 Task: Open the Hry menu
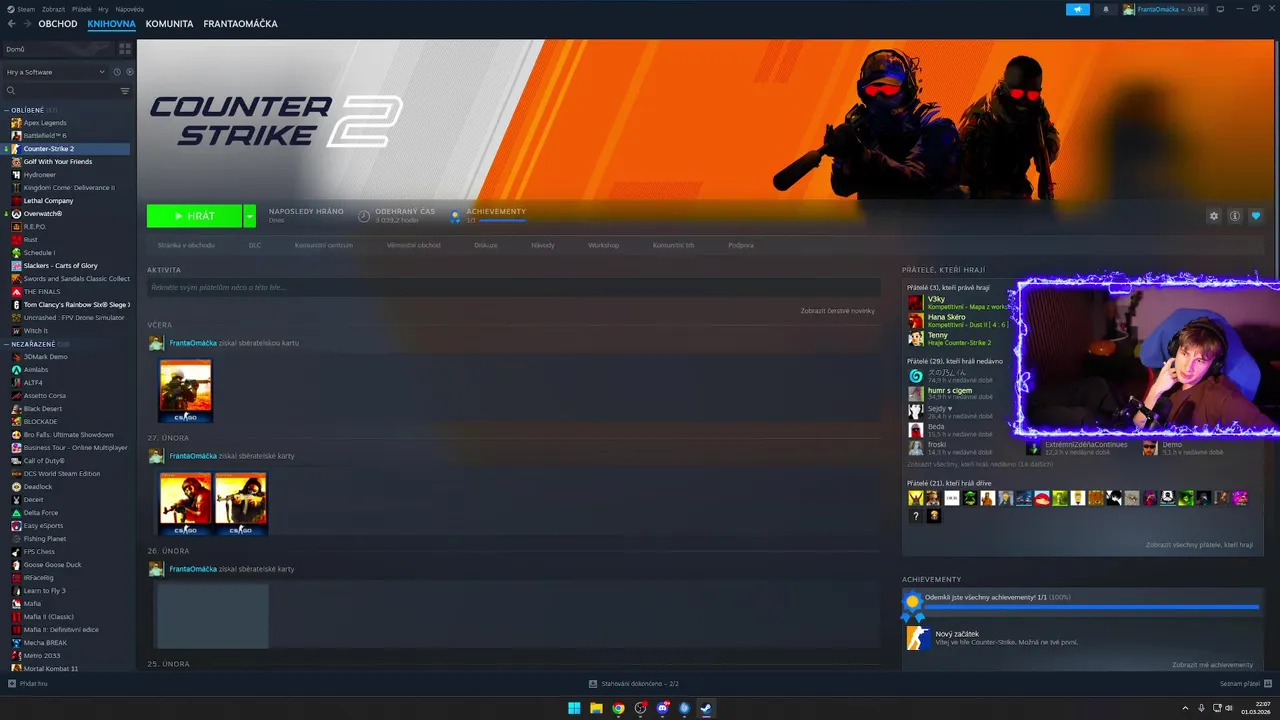tap(104, 9)
